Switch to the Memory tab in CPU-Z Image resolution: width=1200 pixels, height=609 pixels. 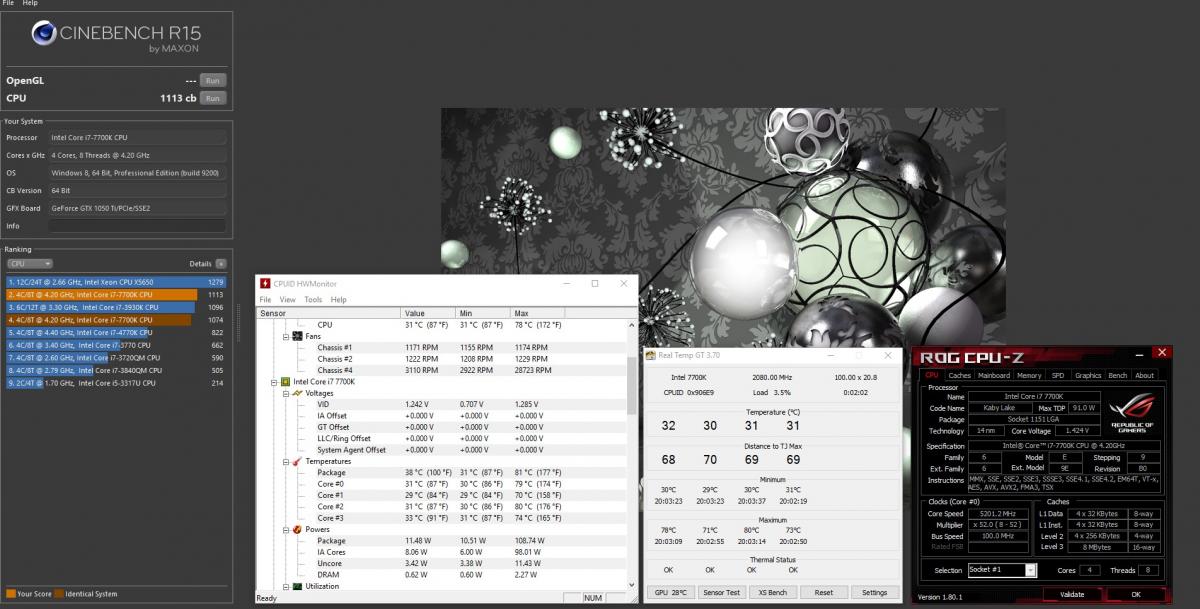tap(1029, 376)
